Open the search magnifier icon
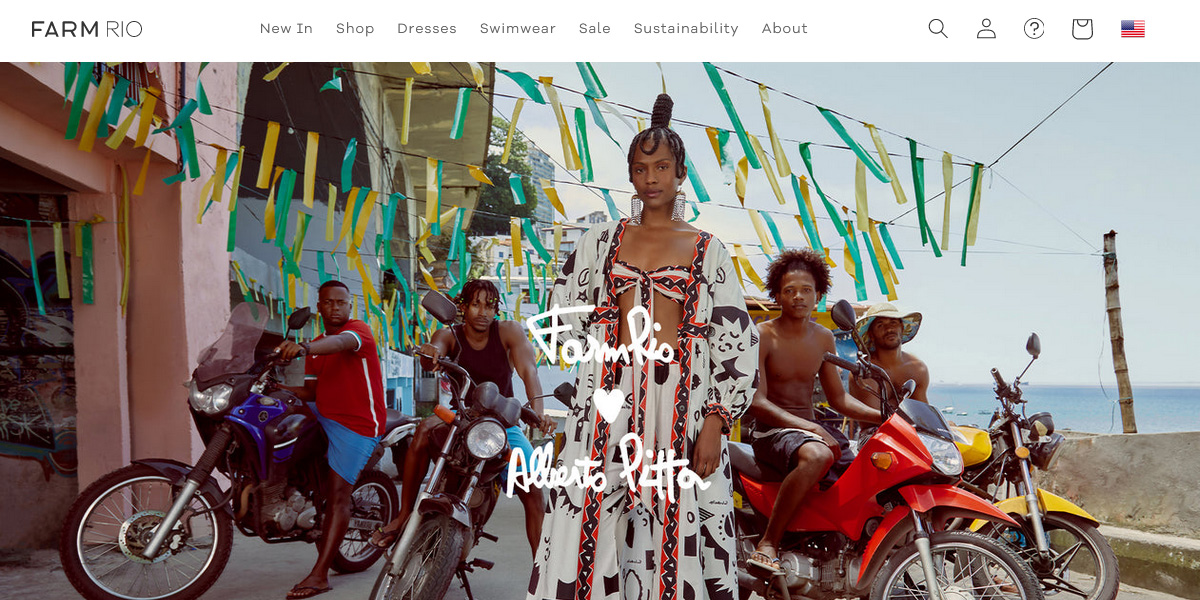This screenshot has height=600, width=1200. tap(938, 29)
